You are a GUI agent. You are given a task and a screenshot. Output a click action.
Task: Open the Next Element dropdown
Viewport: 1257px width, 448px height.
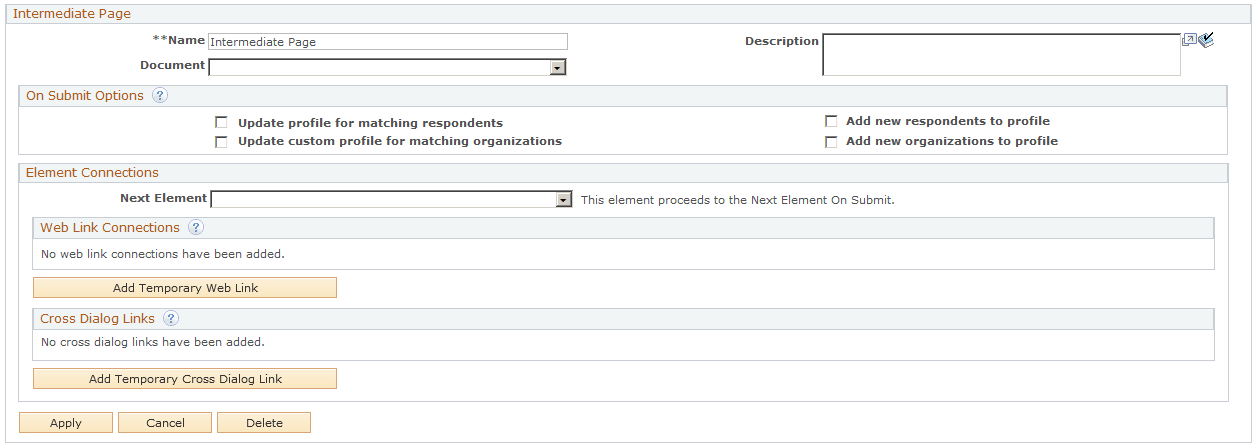[x=563, y=200]
